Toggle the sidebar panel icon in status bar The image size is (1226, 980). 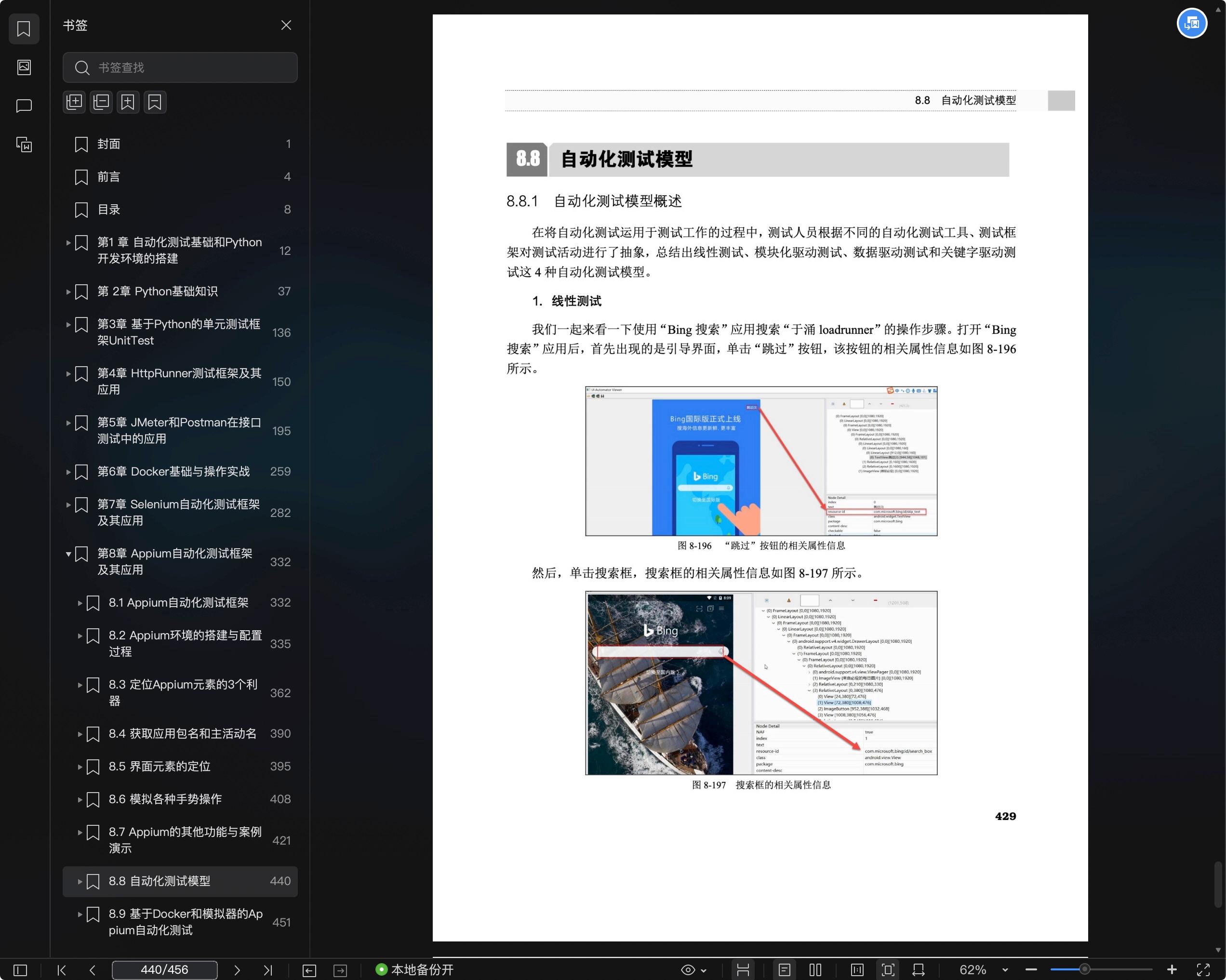[x=20, y=970]
